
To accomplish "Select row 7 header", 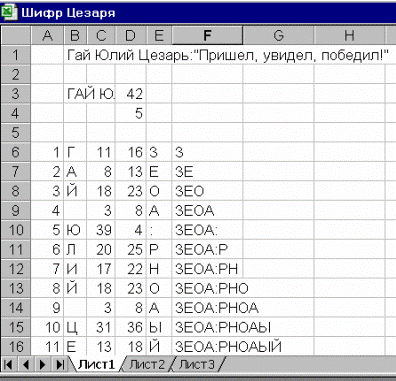I will pyautogui.click(x=16, y=172).
